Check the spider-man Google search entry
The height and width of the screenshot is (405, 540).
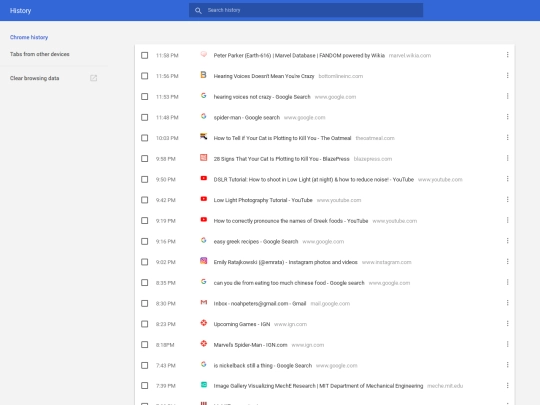145,117
